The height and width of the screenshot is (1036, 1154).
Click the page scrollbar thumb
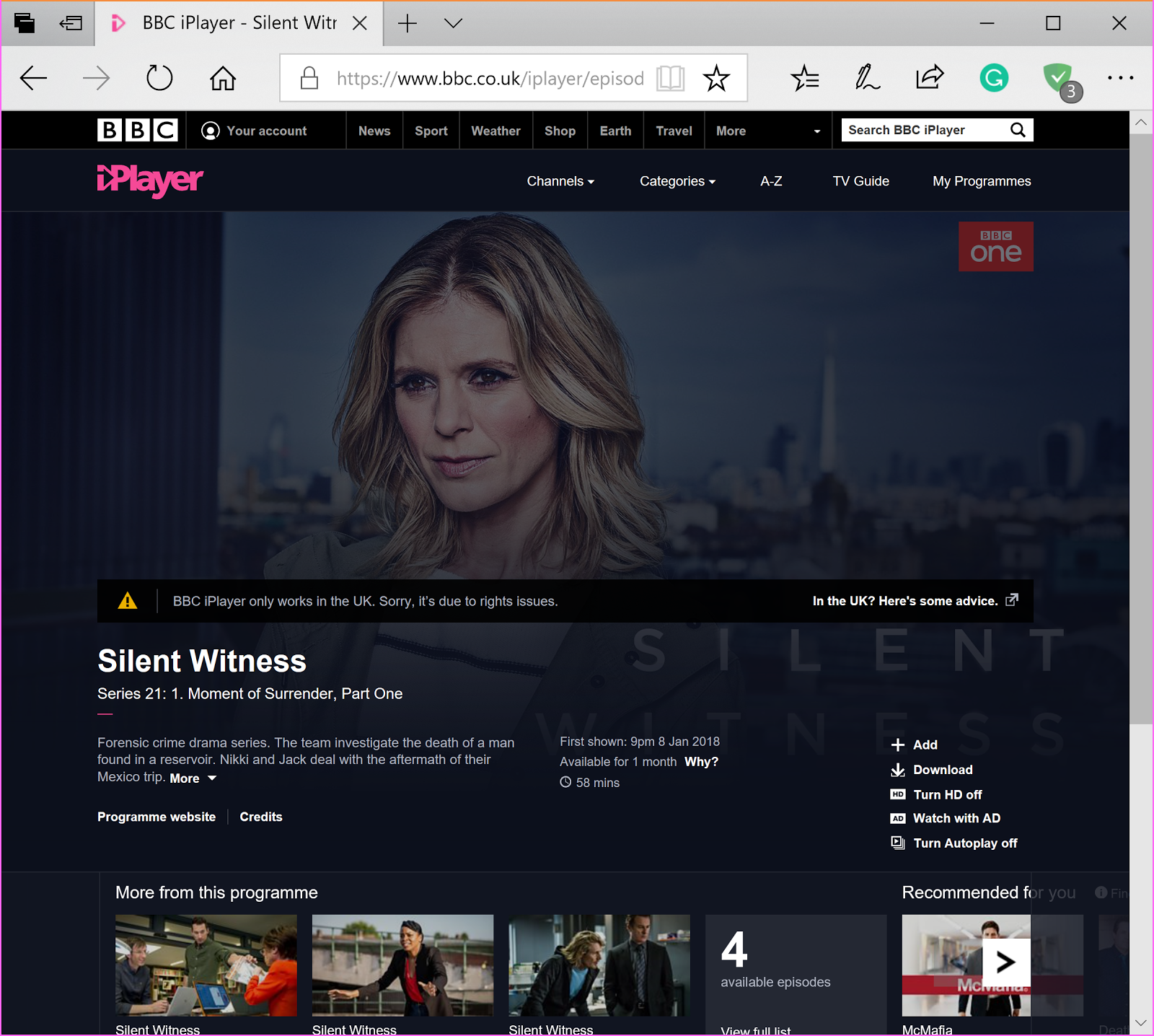click(1141, 429)
